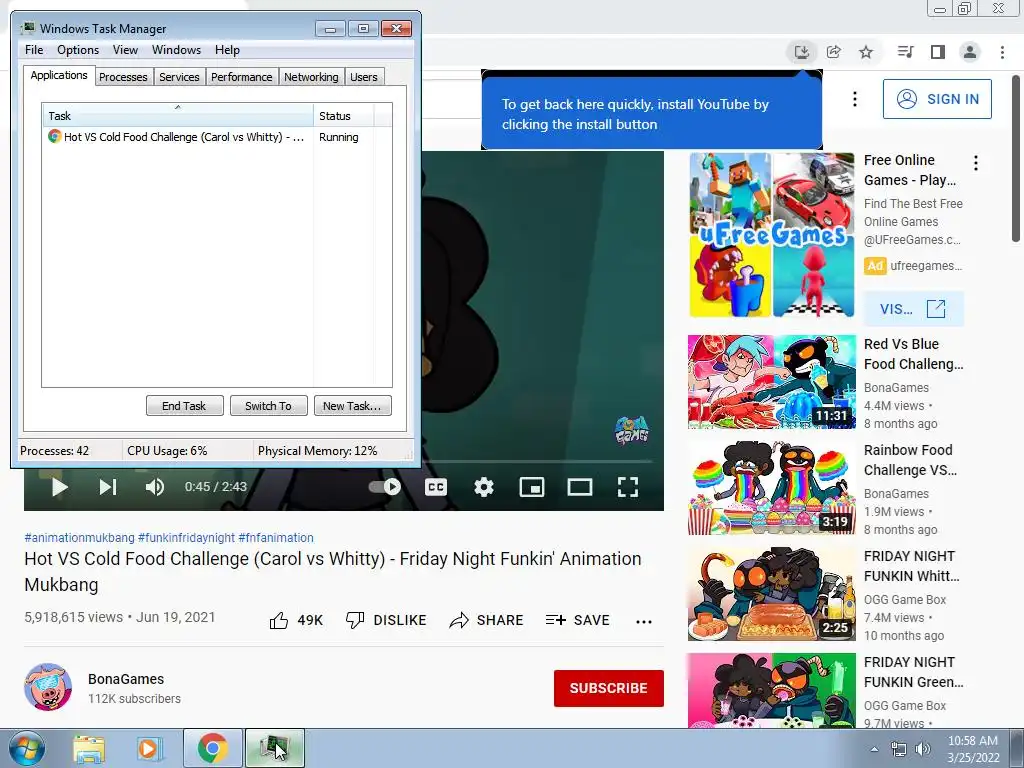This screenshot has height=768, width=1024.
Task: Like the video thumbs-up icon
Action: (x=279, y=620)
